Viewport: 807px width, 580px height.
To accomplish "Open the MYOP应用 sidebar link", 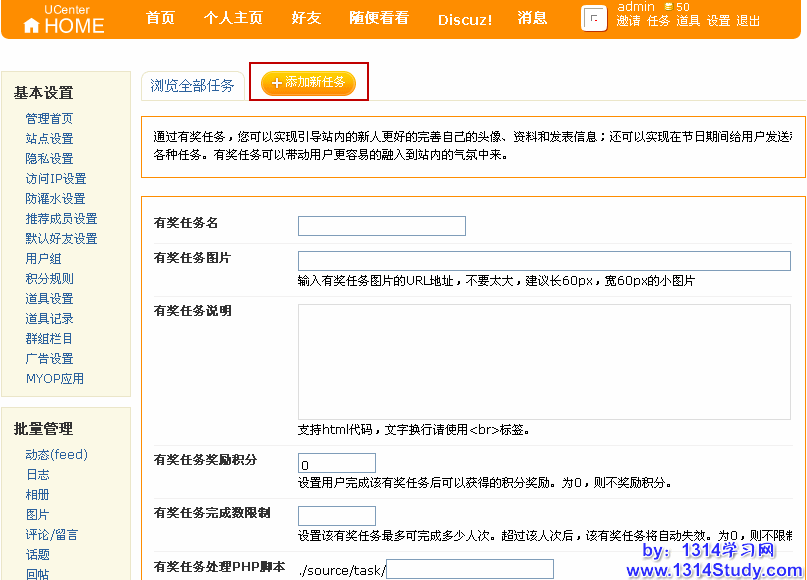I will (x=55, y=379).
